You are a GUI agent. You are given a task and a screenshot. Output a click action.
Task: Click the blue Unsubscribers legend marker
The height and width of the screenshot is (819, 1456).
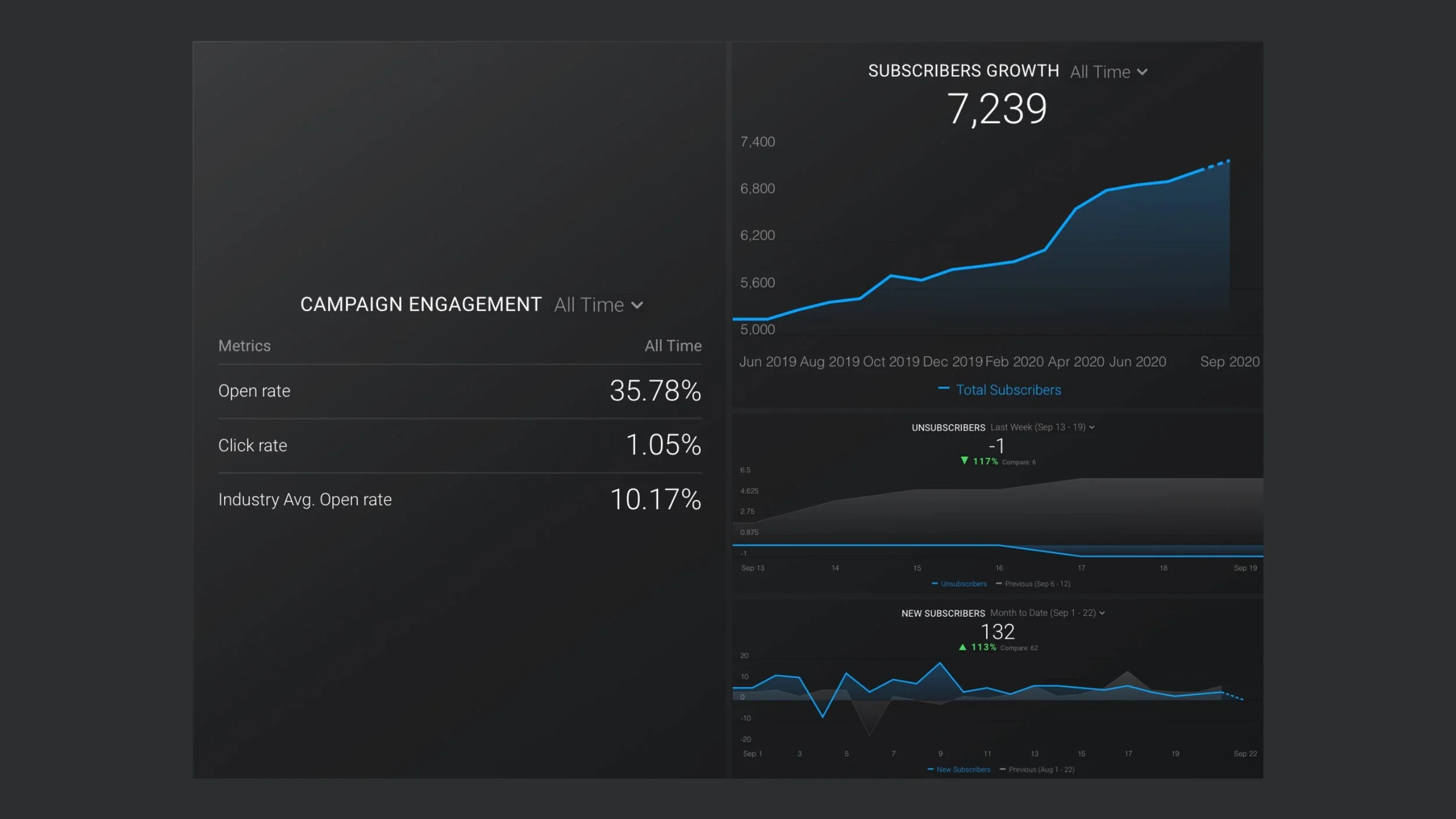click(x=935, y=584)
